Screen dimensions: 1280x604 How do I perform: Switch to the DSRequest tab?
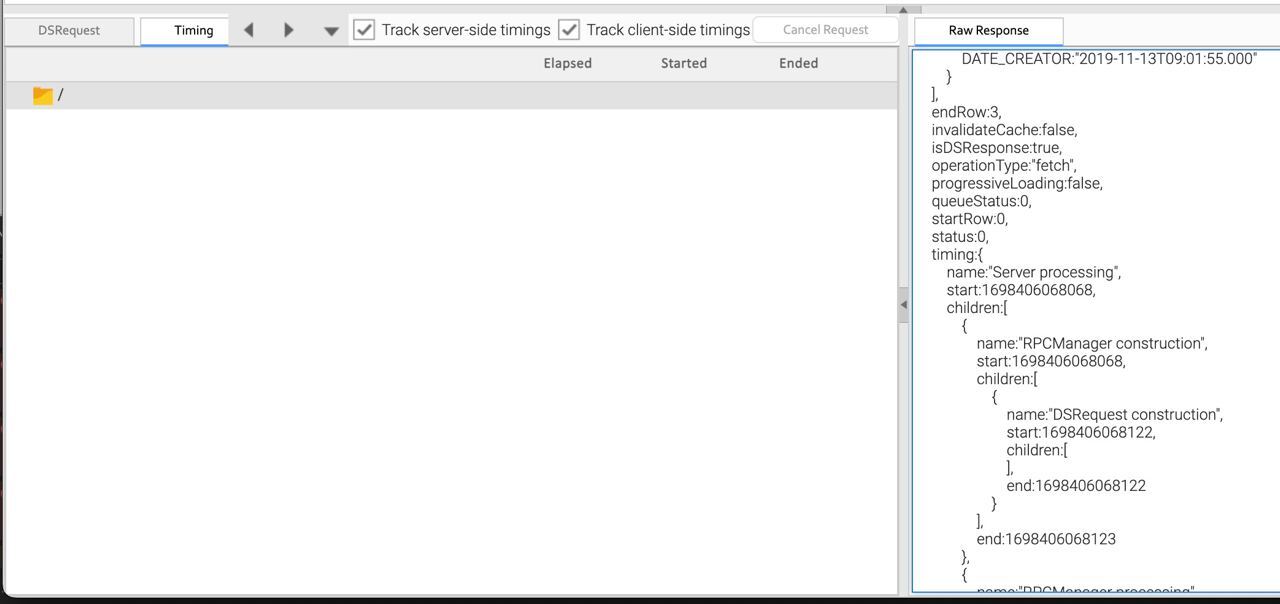[69, 30]
